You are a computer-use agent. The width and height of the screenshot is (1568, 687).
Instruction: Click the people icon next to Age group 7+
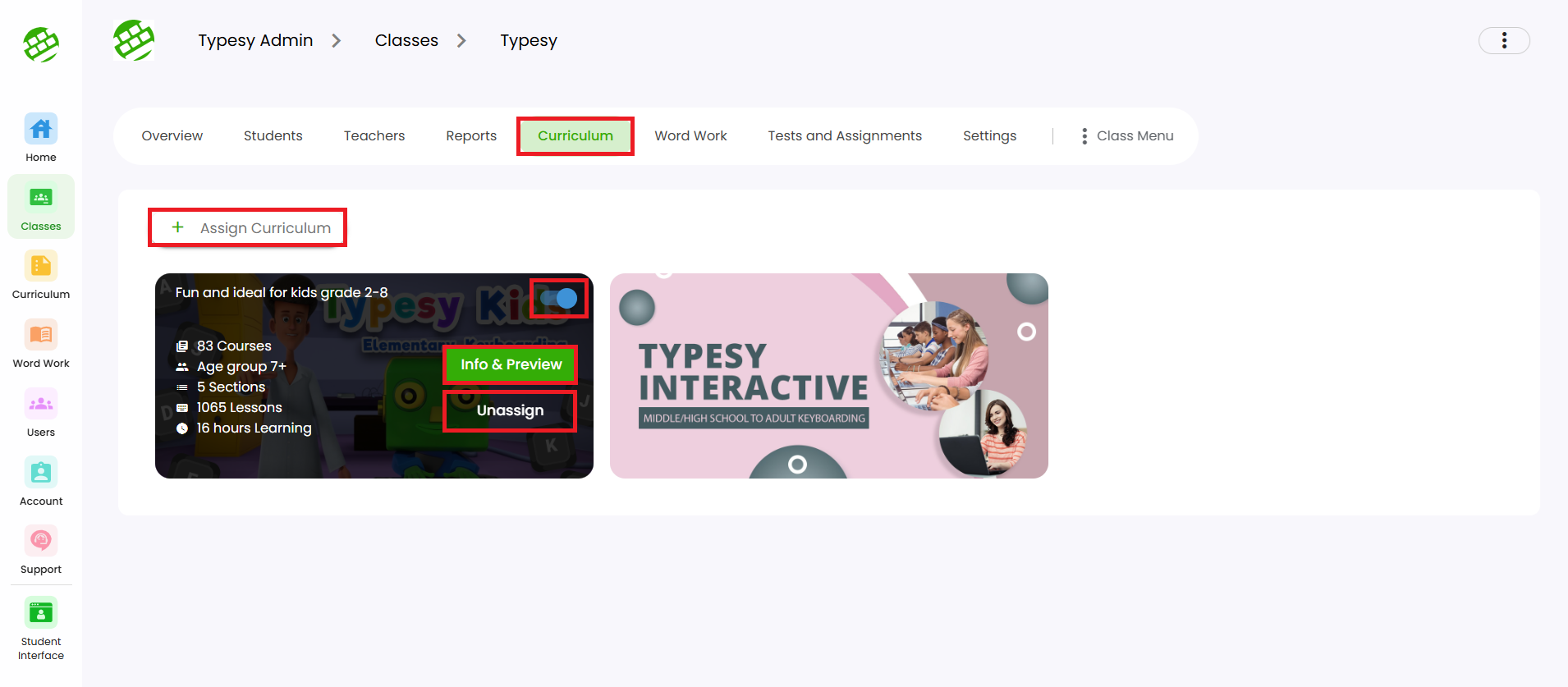182,367
